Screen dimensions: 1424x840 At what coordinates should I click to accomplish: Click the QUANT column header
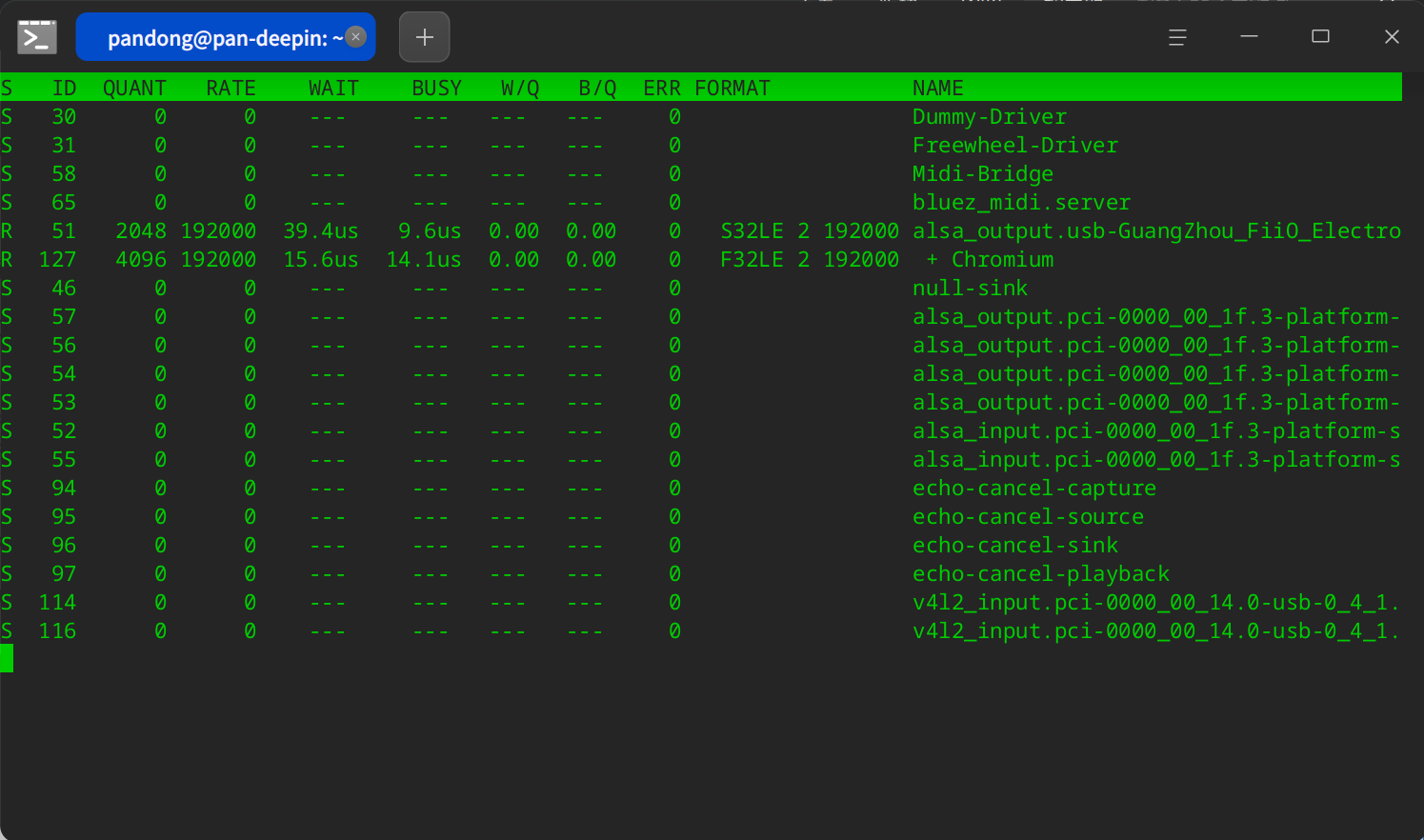(134, 88)
